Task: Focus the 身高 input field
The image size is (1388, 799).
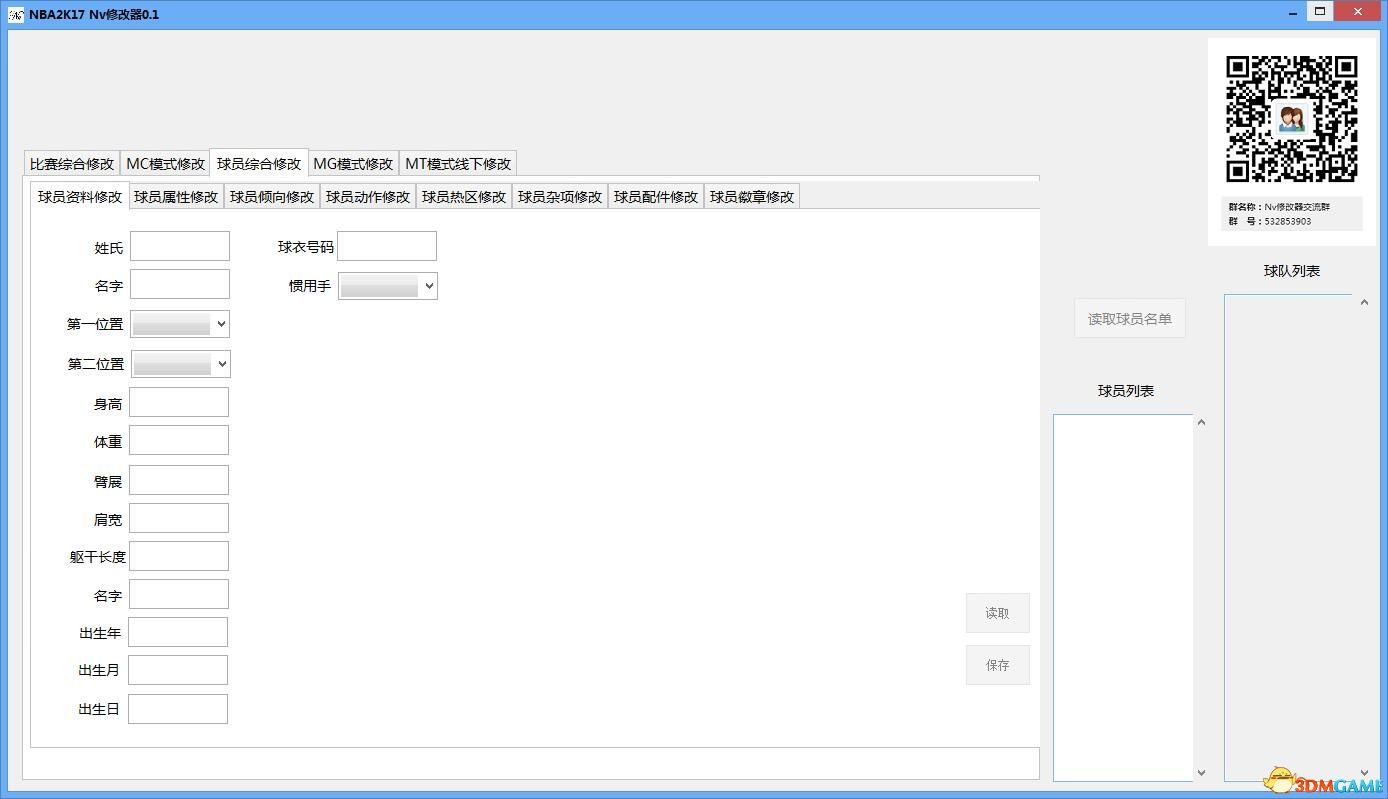Action: tap(179, 402)
